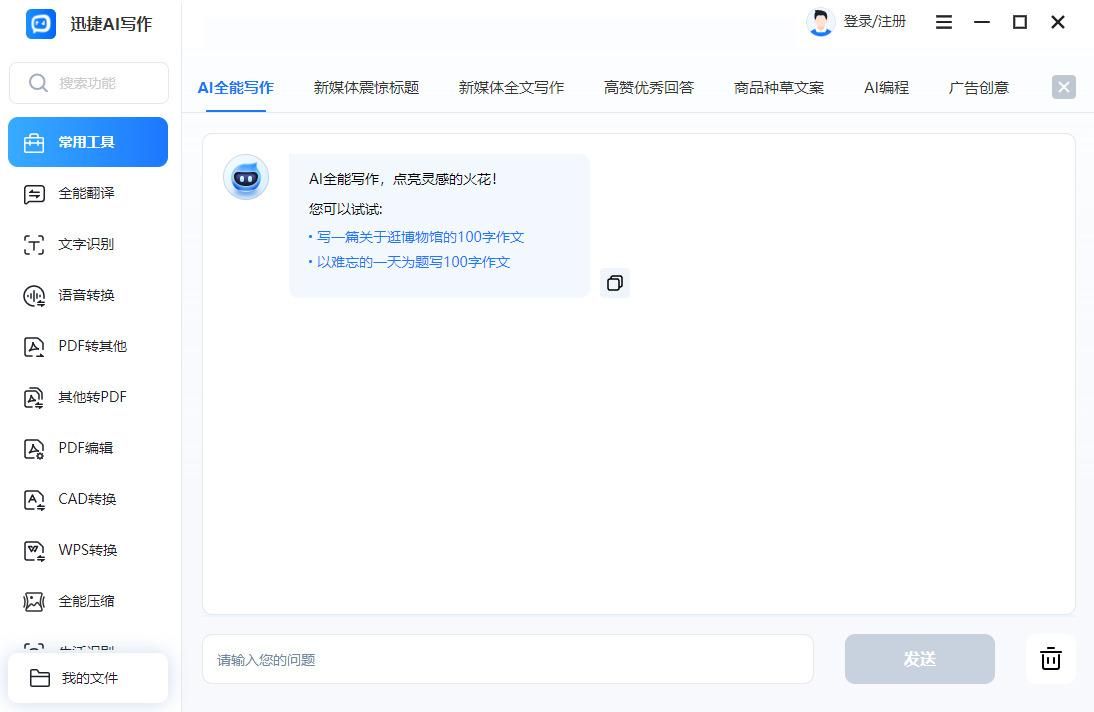Image resolution: width=1094 pixels, height=712 pixels.
Task: Switch to the 商品种草文案 tab
Action: 779,88
